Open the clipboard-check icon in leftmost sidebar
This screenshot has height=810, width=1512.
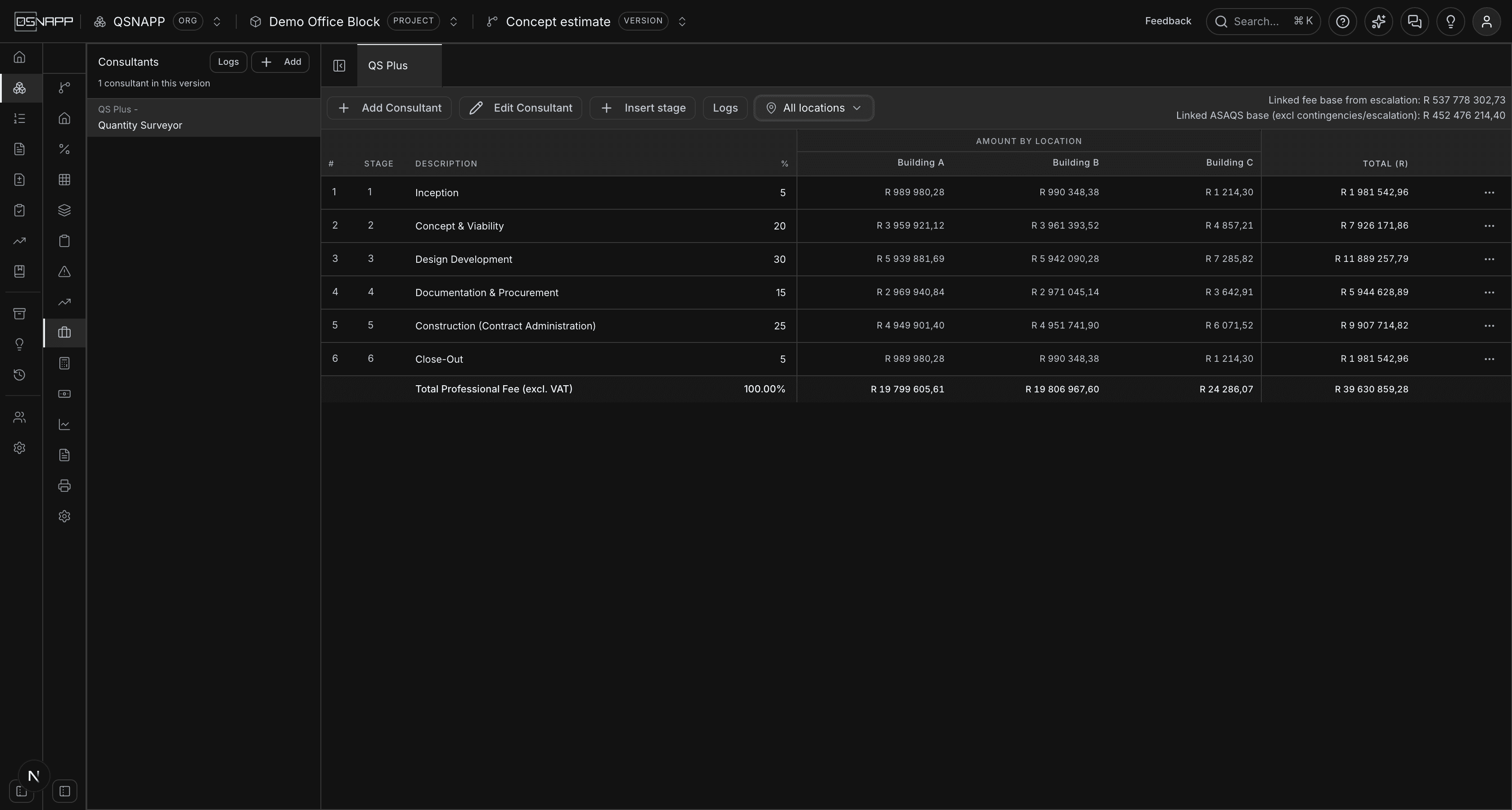click(x=19, y=210)
